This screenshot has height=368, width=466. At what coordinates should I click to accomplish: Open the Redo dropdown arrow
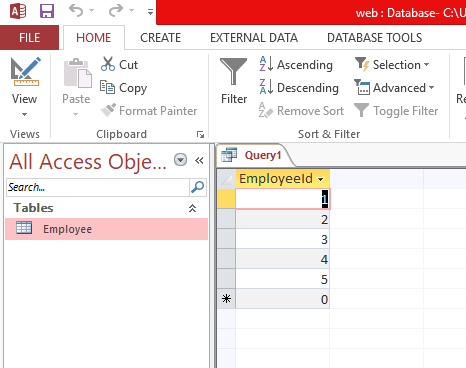click(132, 11)
